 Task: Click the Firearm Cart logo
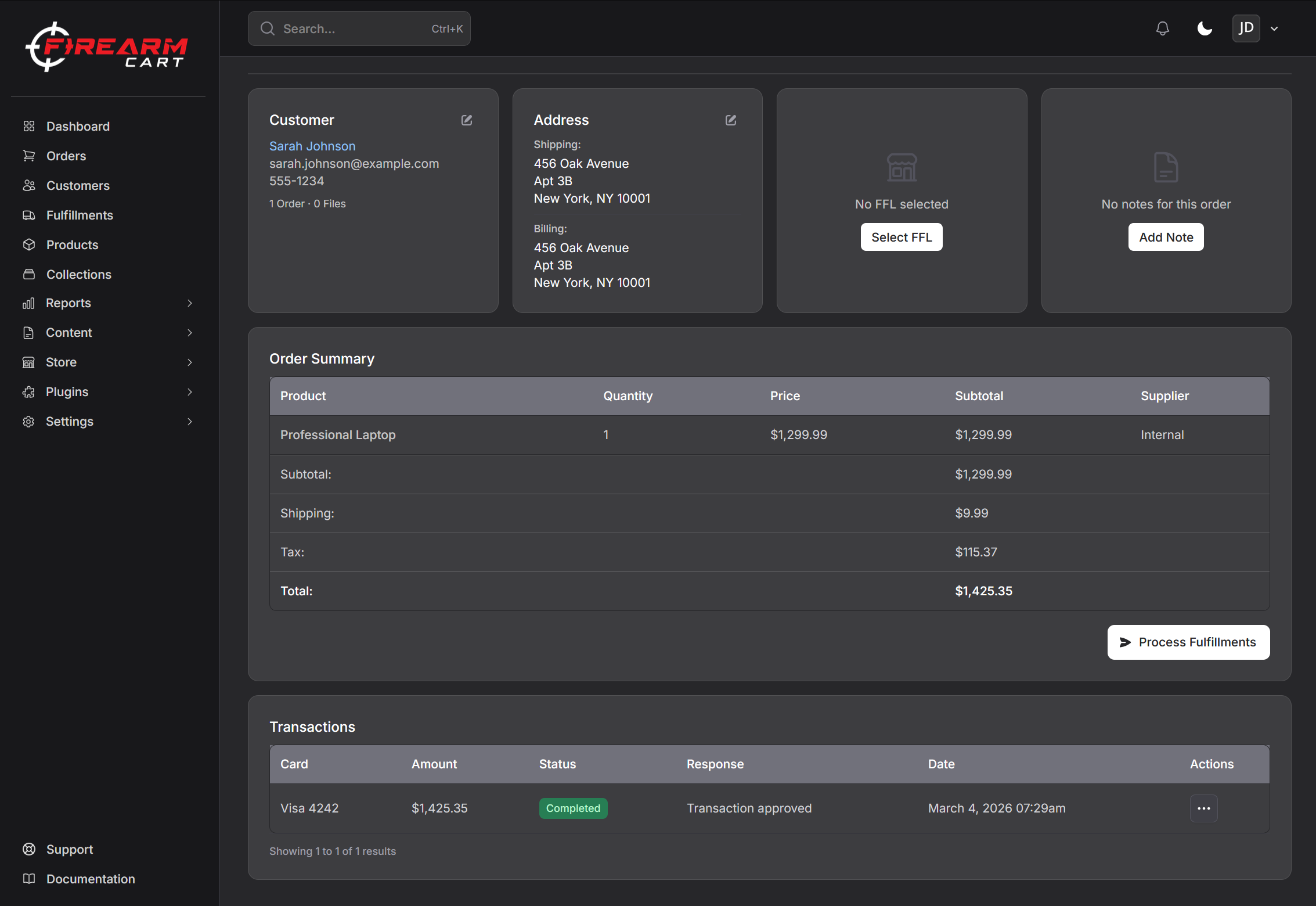(107, 47)
